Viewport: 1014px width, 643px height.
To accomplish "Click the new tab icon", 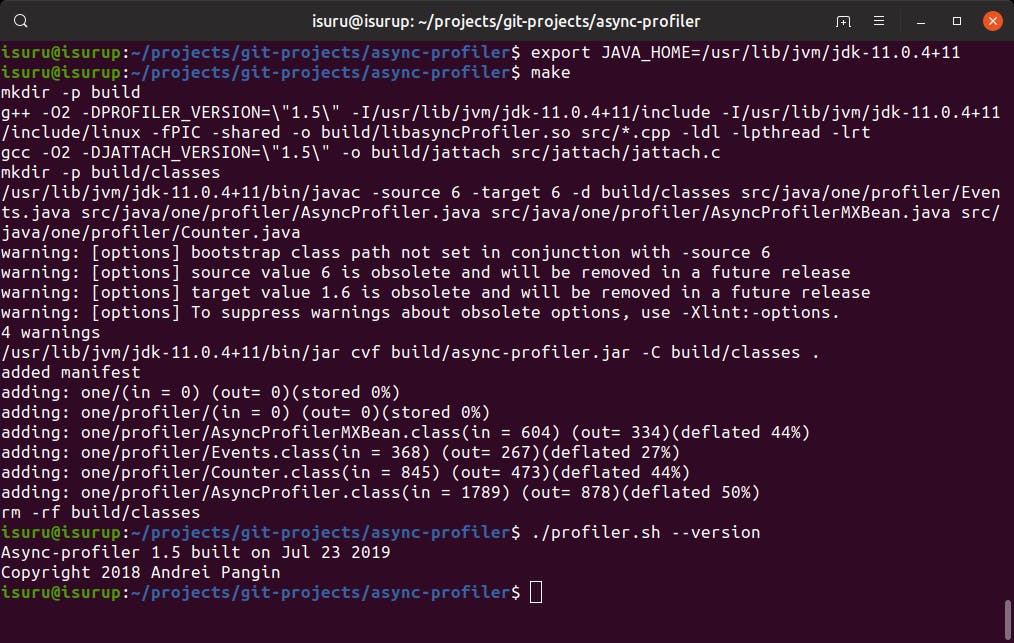I will (844, 21).
